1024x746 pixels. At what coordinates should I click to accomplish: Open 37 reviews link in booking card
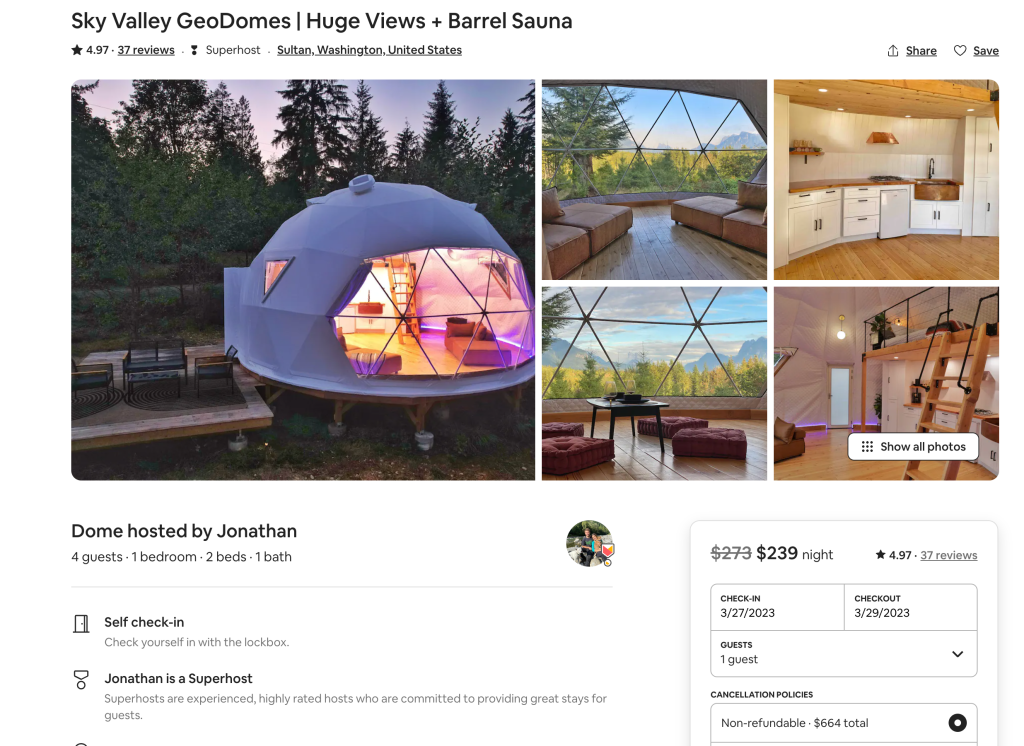point(948,555)
